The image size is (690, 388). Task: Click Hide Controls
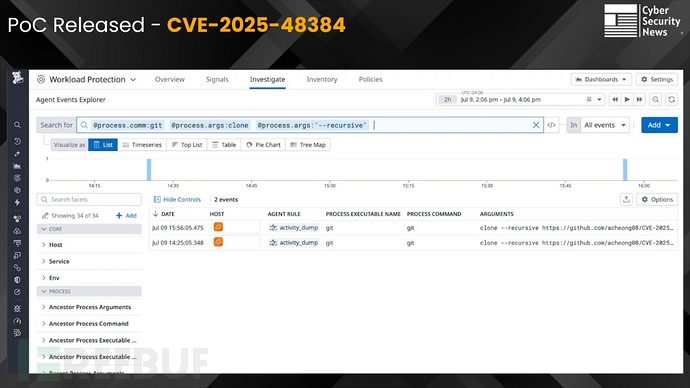(x=177, y=199)
